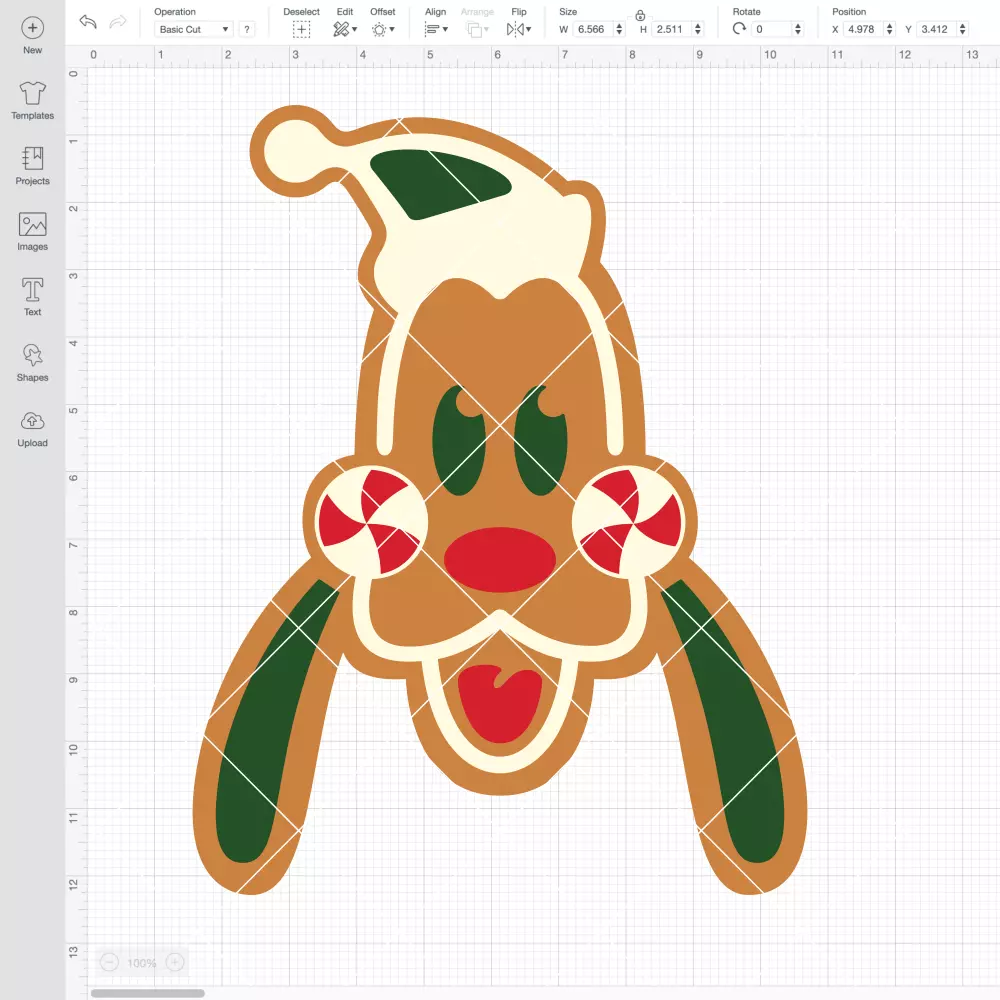The height and width of the screenshot is (1000, 1000).
Task: Click the Rotate icon
Action: (x=739, y=29)
